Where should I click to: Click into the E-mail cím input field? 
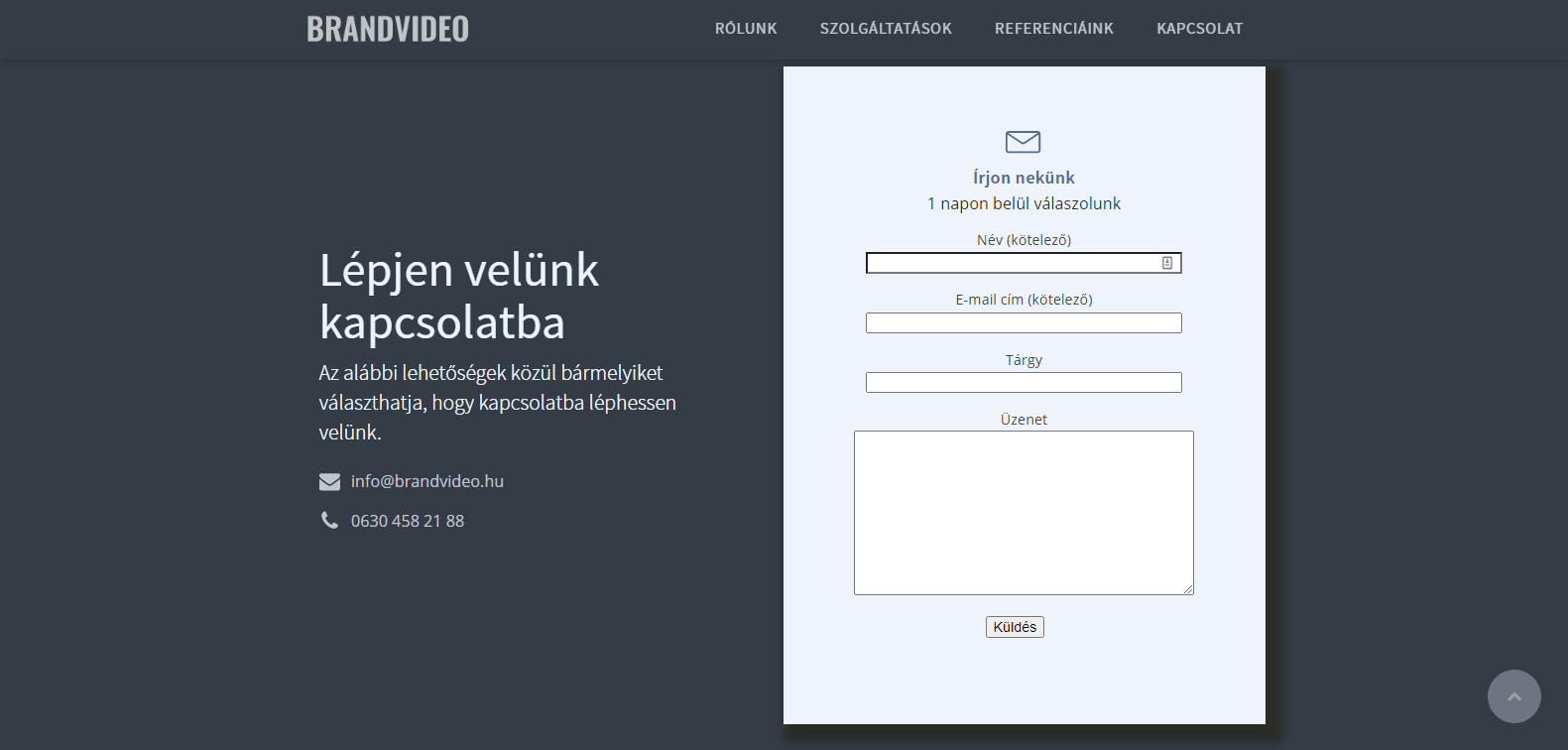[x=1024, y=323]
